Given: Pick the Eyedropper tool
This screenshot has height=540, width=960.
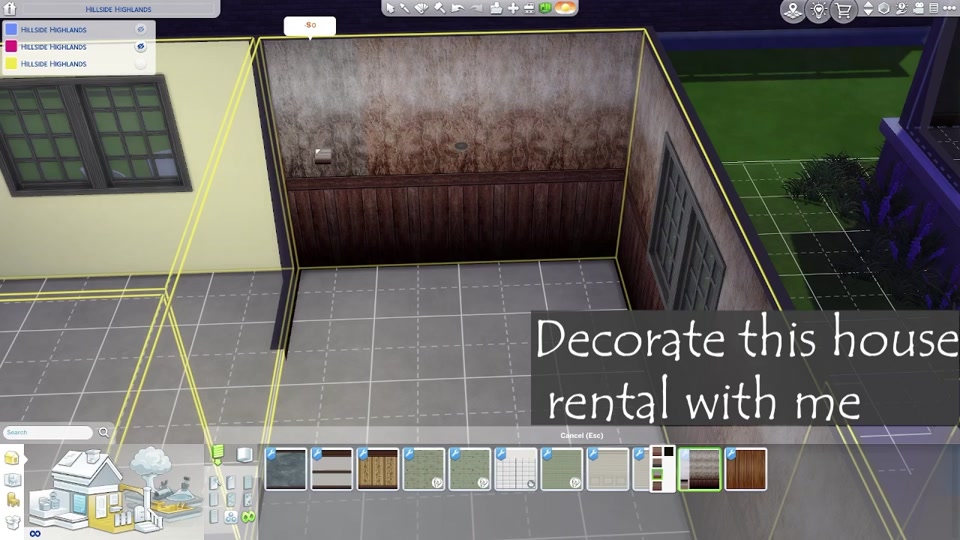Looking at the screenshot, I should (x=405, y=8).
